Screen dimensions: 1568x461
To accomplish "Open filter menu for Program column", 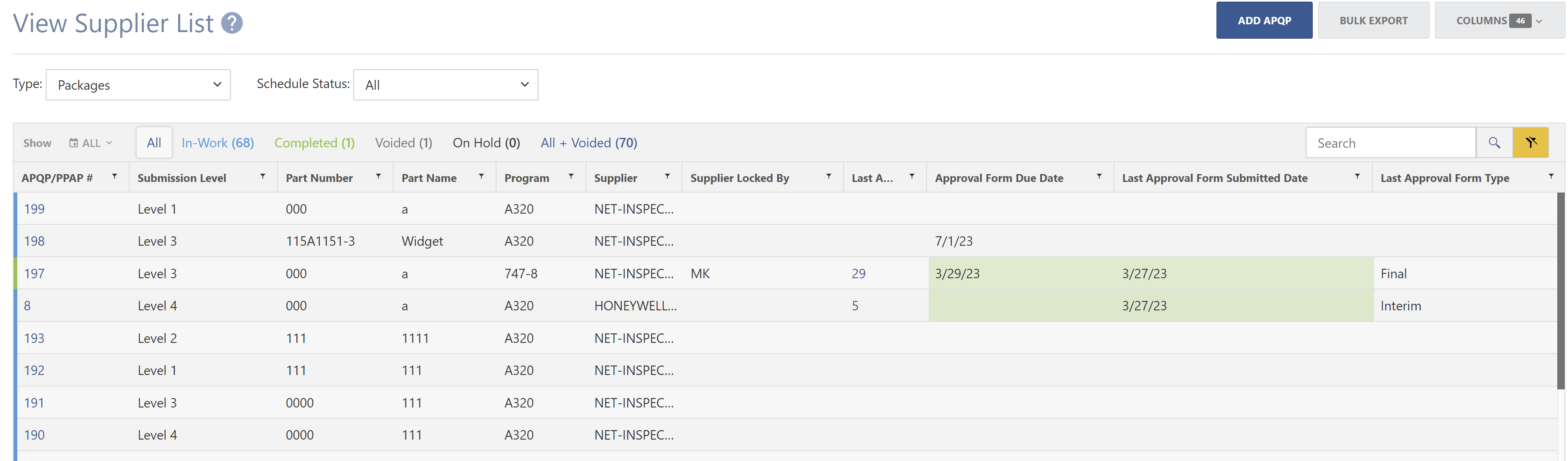I will [x=571, y=177].
